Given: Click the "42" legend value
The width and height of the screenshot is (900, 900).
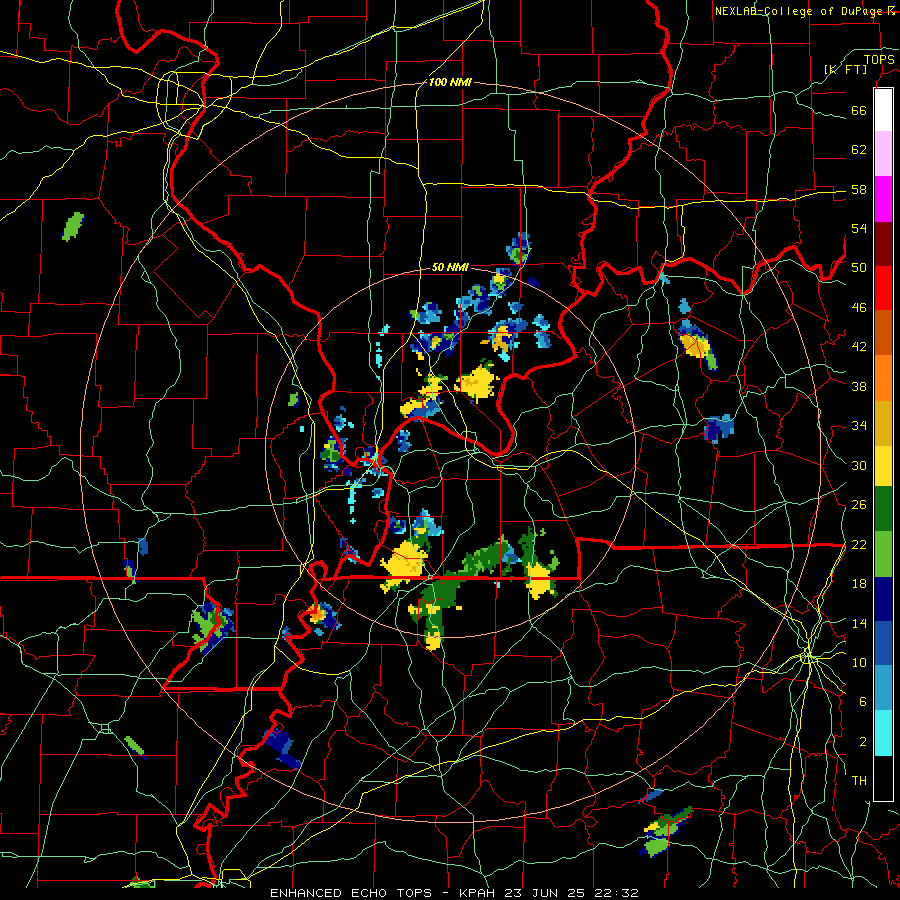Looking at the screenshot, I should [x=859, y=347].
